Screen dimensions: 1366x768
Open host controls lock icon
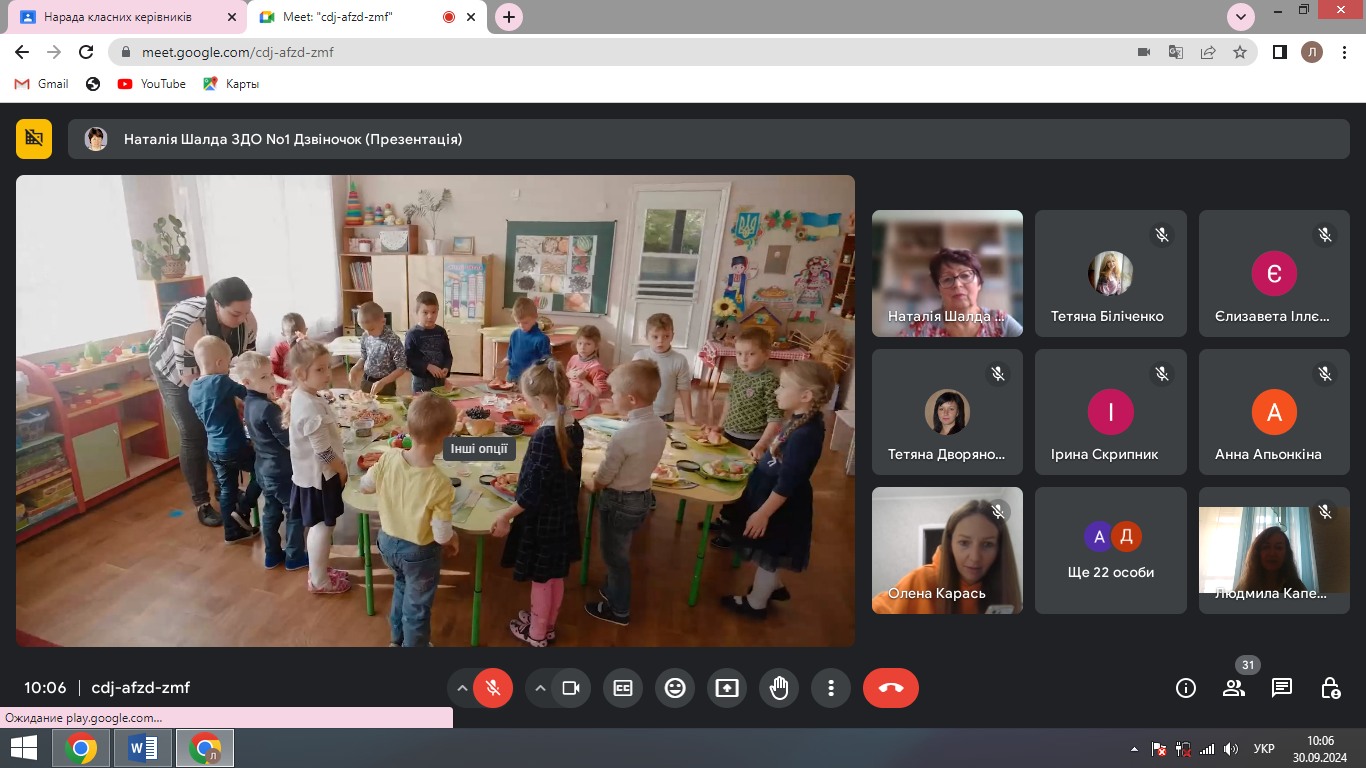point(1330,688)
